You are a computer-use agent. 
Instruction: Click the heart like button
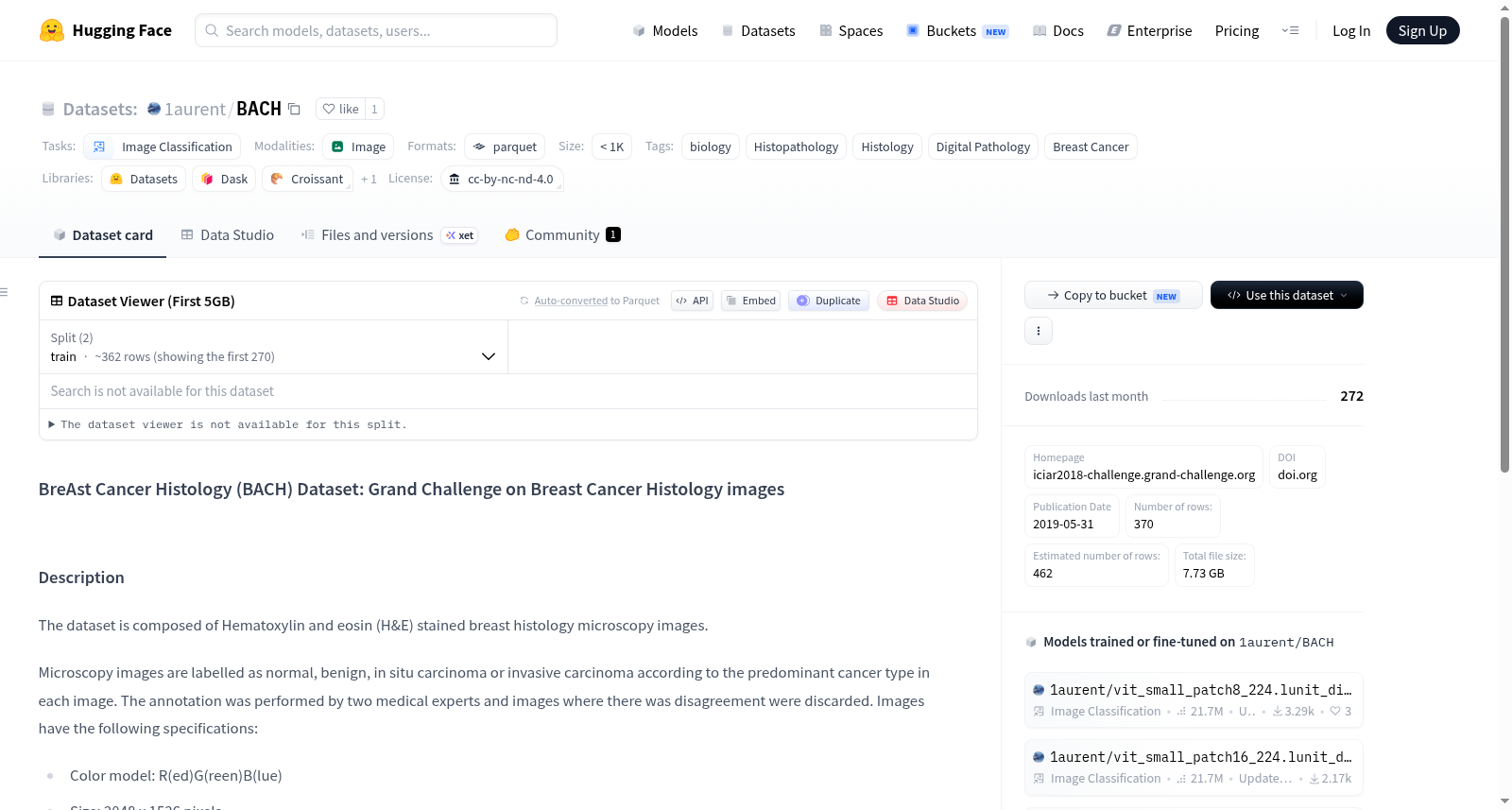[x=340, y=109]
